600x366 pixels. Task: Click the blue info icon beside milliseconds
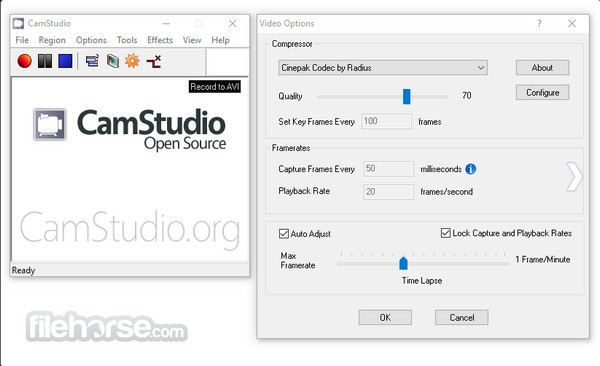pos(471,169)
